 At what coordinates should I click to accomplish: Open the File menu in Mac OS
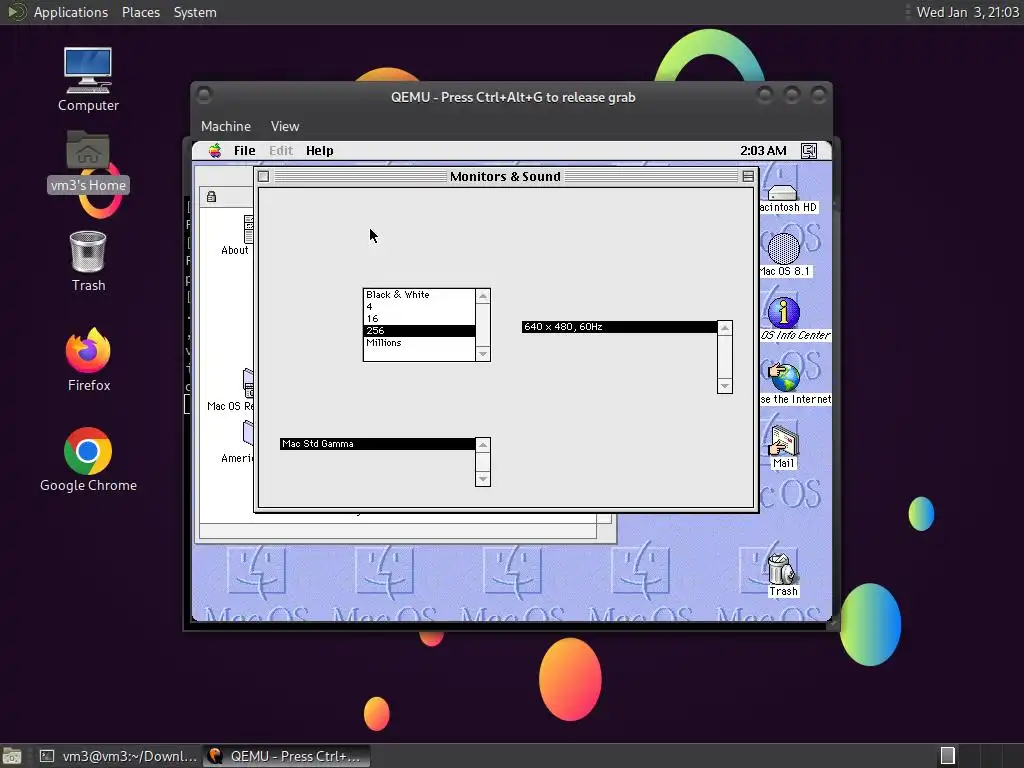tap(244, 151)
